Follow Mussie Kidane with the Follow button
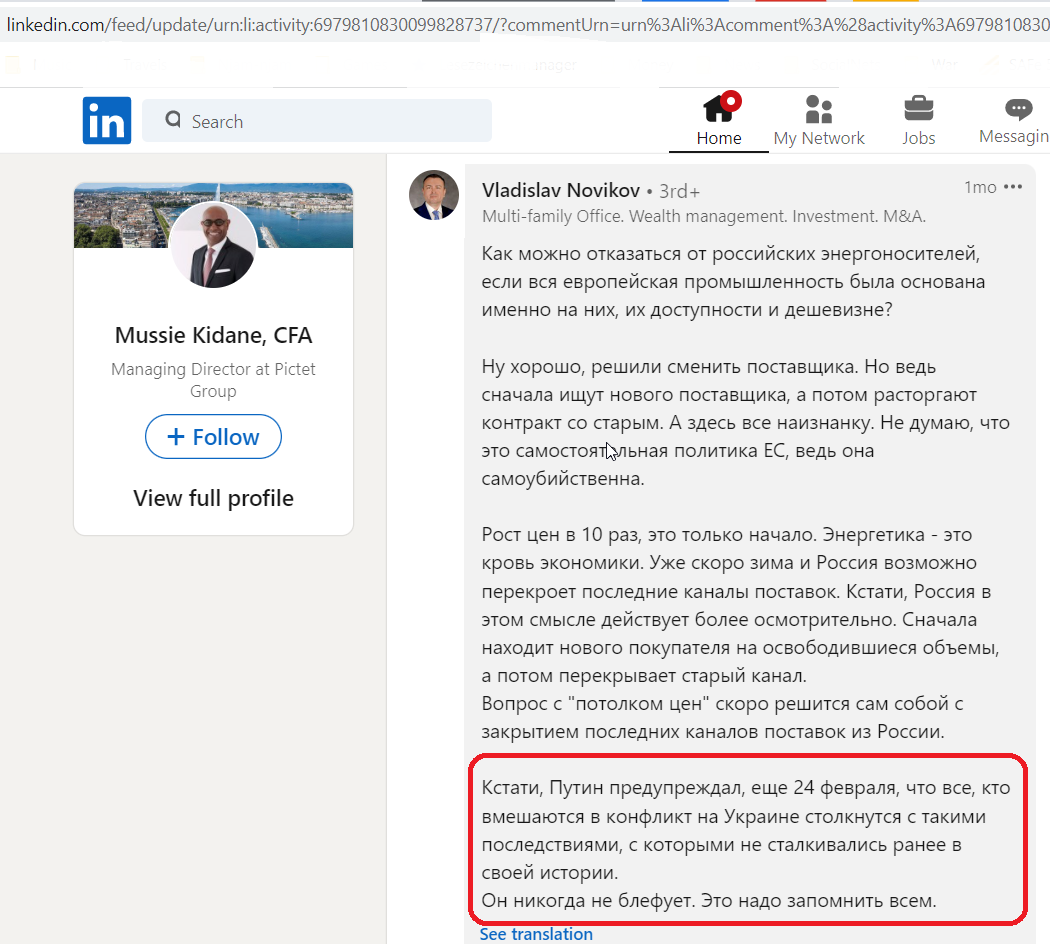Image resolution: width=1050 pixels, height=944 pixels. [214, 437]
